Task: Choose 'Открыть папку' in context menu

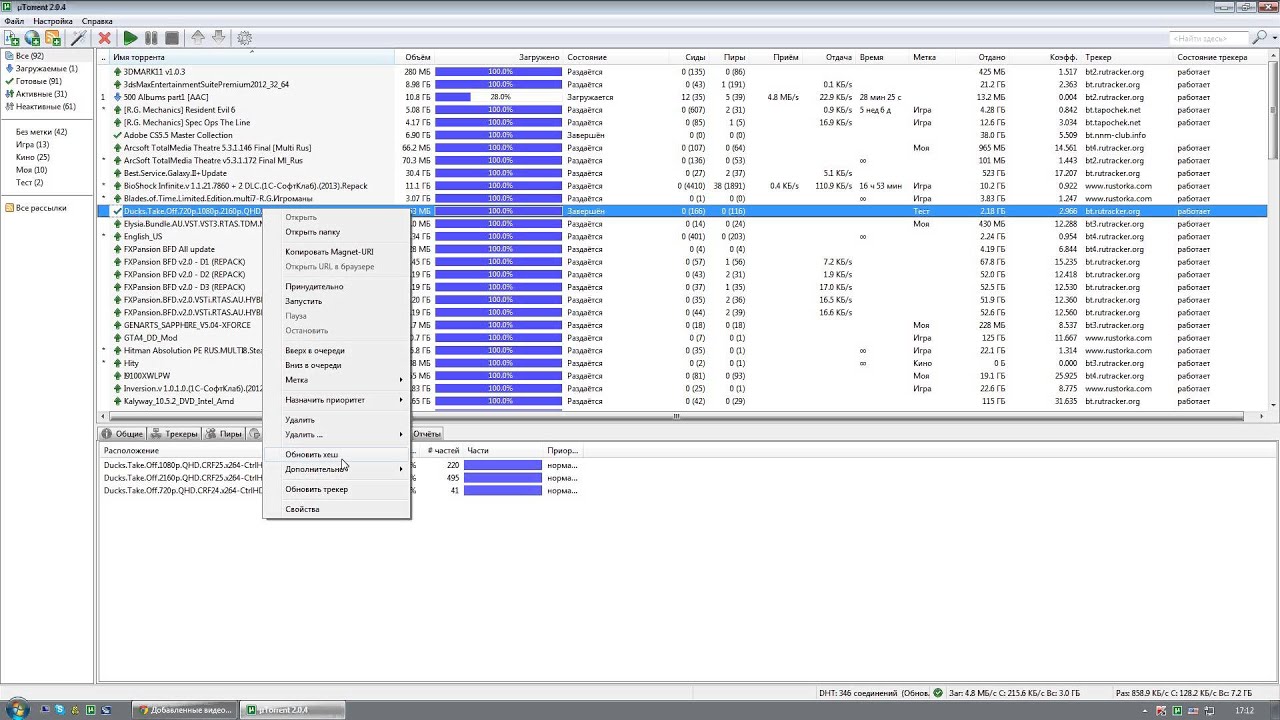Action: tap(336, 232)
